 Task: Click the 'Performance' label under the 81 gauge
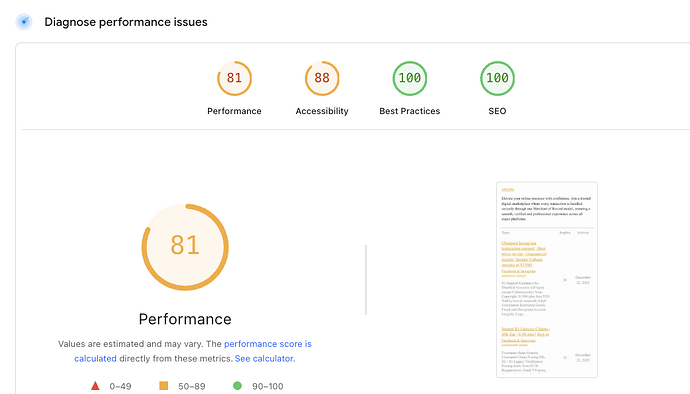coord(234,111)
